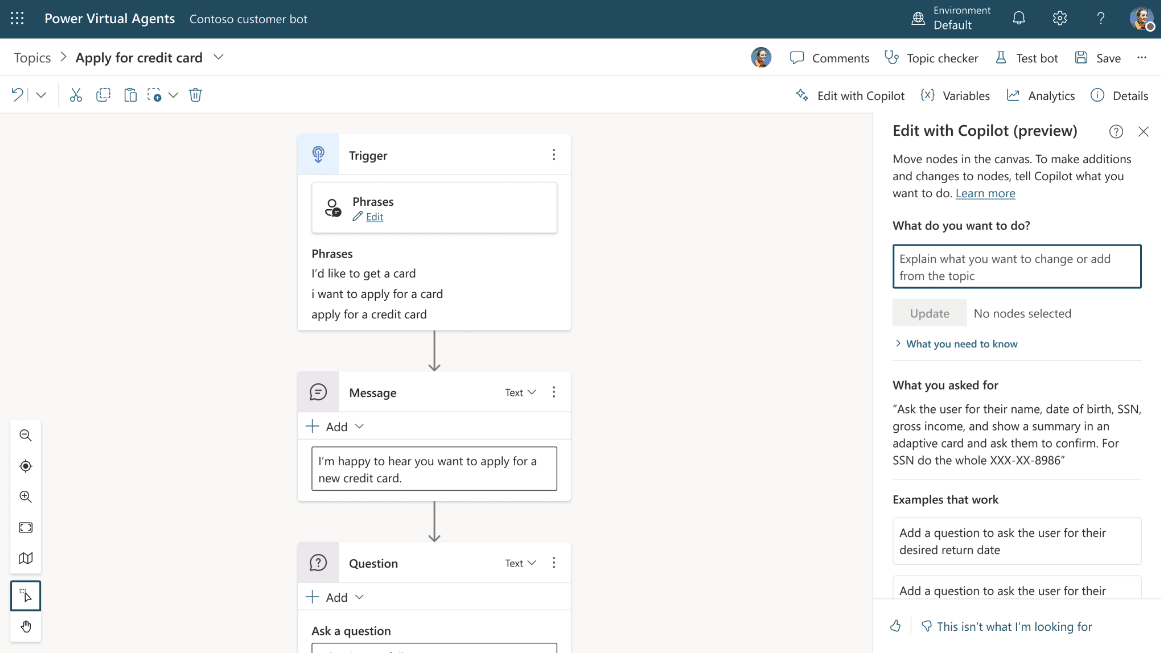Select the Cut icon in the toolbar
The width and height of the screenshot is (1161, 653).
pyautogui.click(x=75, y=94)
